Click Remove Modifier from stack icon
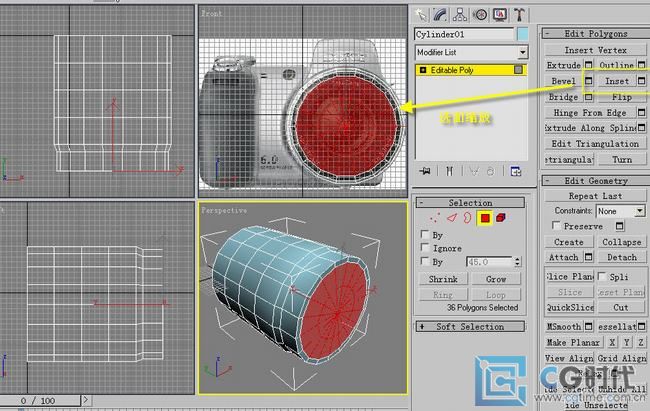The height and width of the screenshot is (411, 650). click(x=490, y=171)
